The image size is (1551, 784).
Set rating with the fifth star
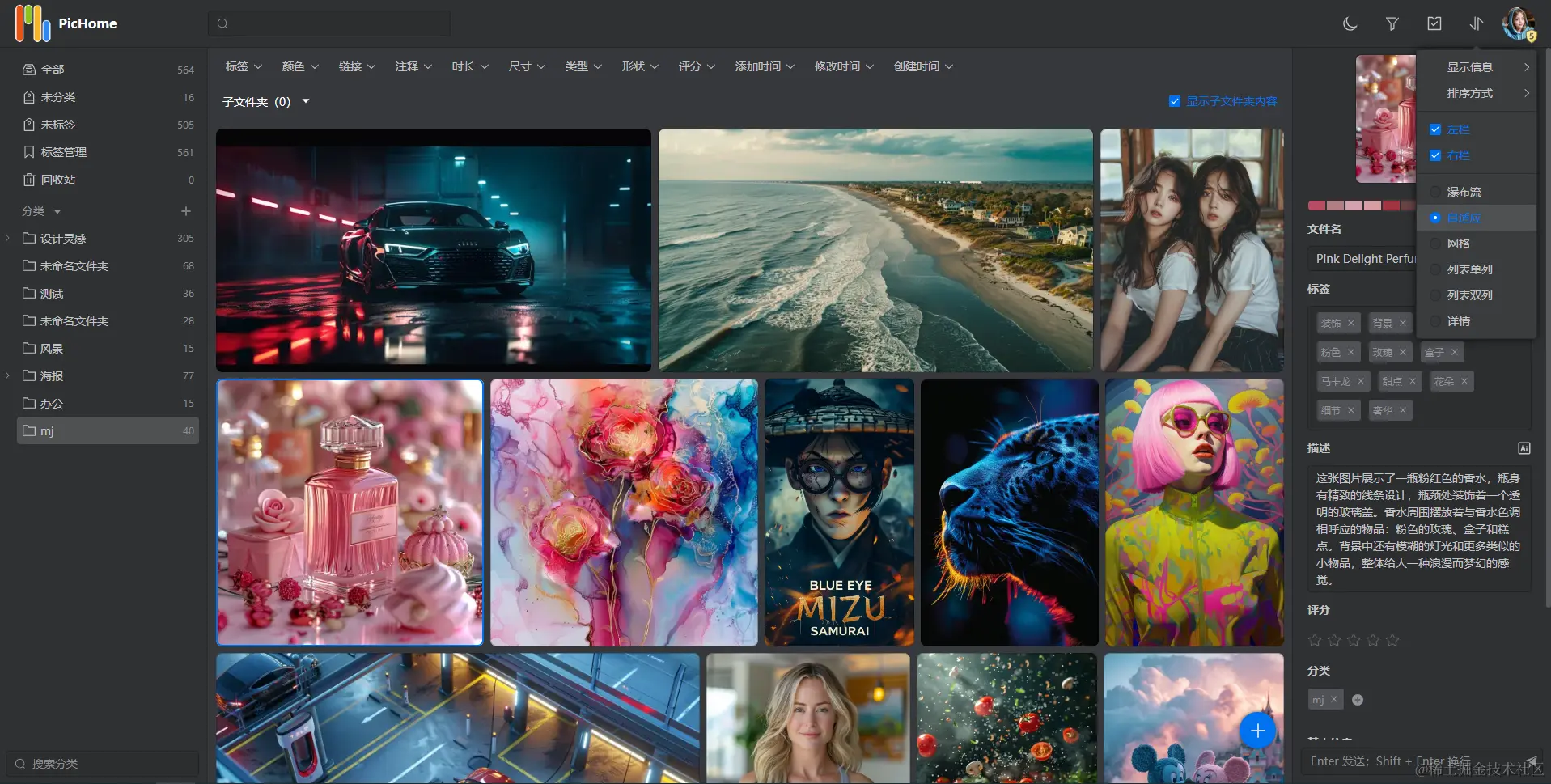(1392, 640)
